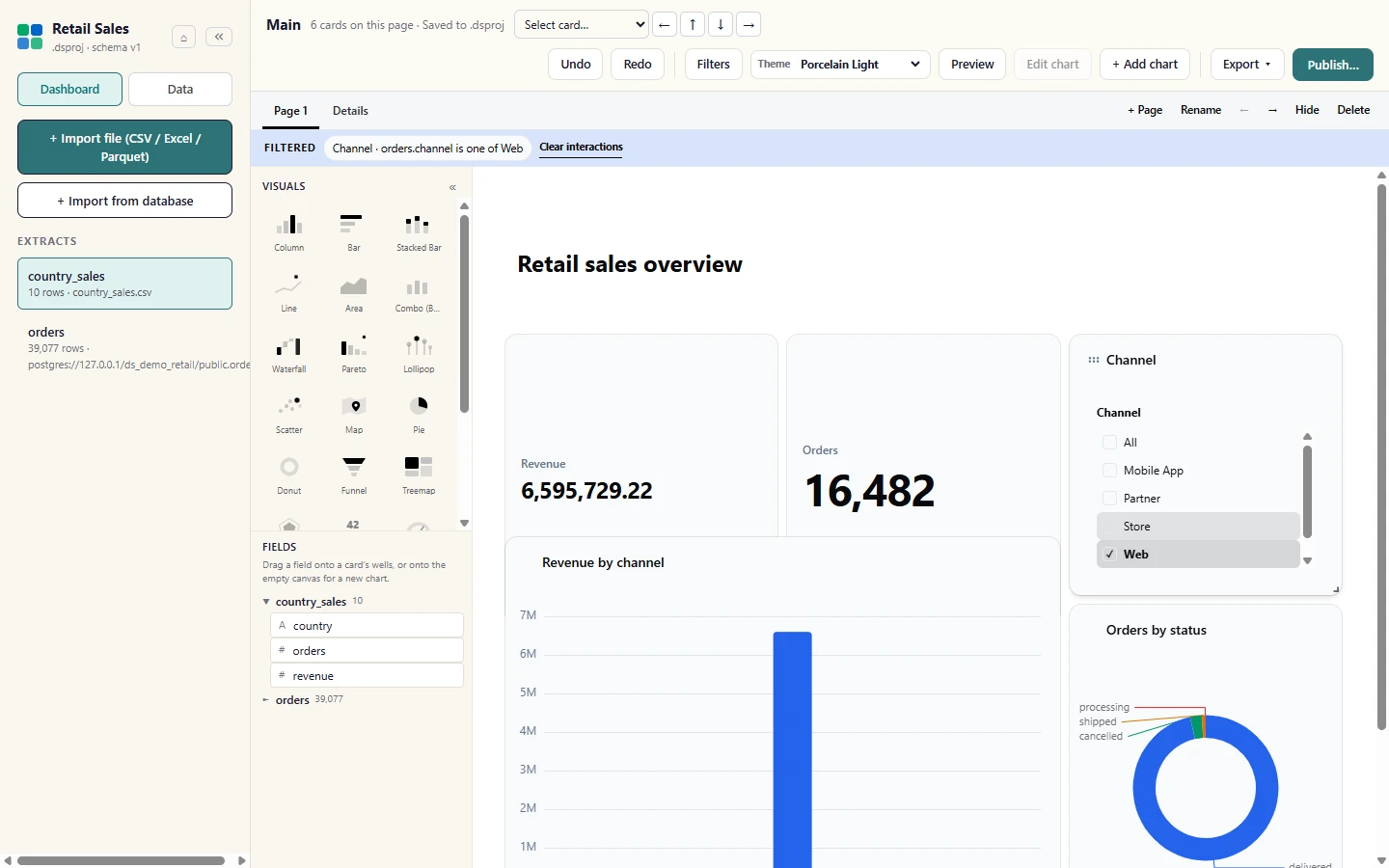Move card left with arrow button
The height and width of the screenshot is (868, 1389).
665,25
